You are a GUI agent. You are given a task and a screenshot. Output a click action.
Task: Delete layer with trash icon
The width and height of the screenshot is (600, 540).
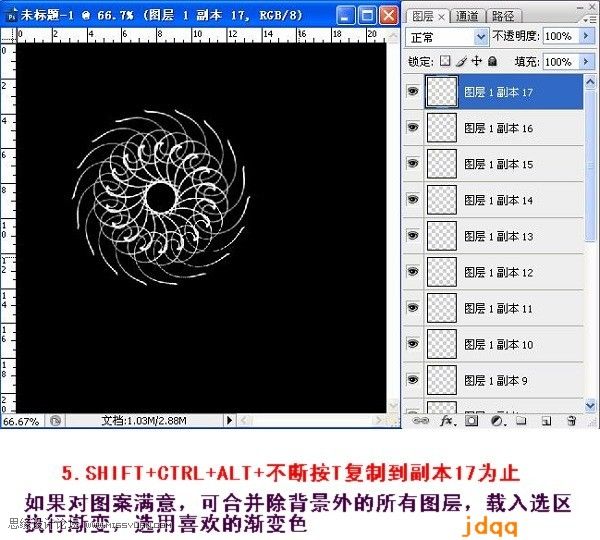(571, 421)
